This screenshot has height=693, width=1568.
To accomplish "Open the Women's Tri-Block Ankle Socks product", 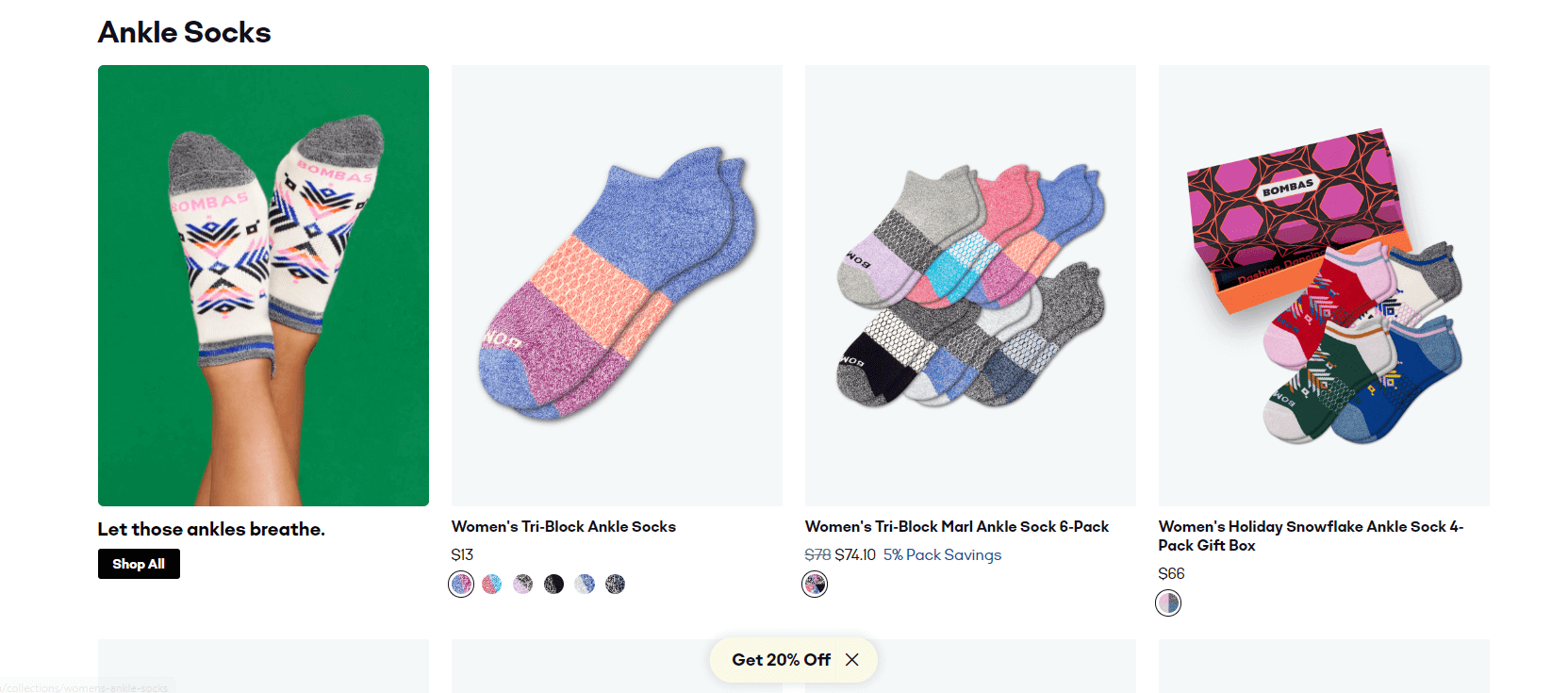I will point(563,526).
